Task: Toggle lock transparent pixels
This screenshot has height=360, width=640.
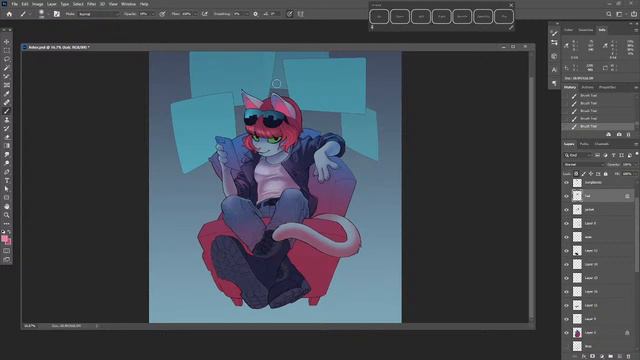Action: (576, 174)
